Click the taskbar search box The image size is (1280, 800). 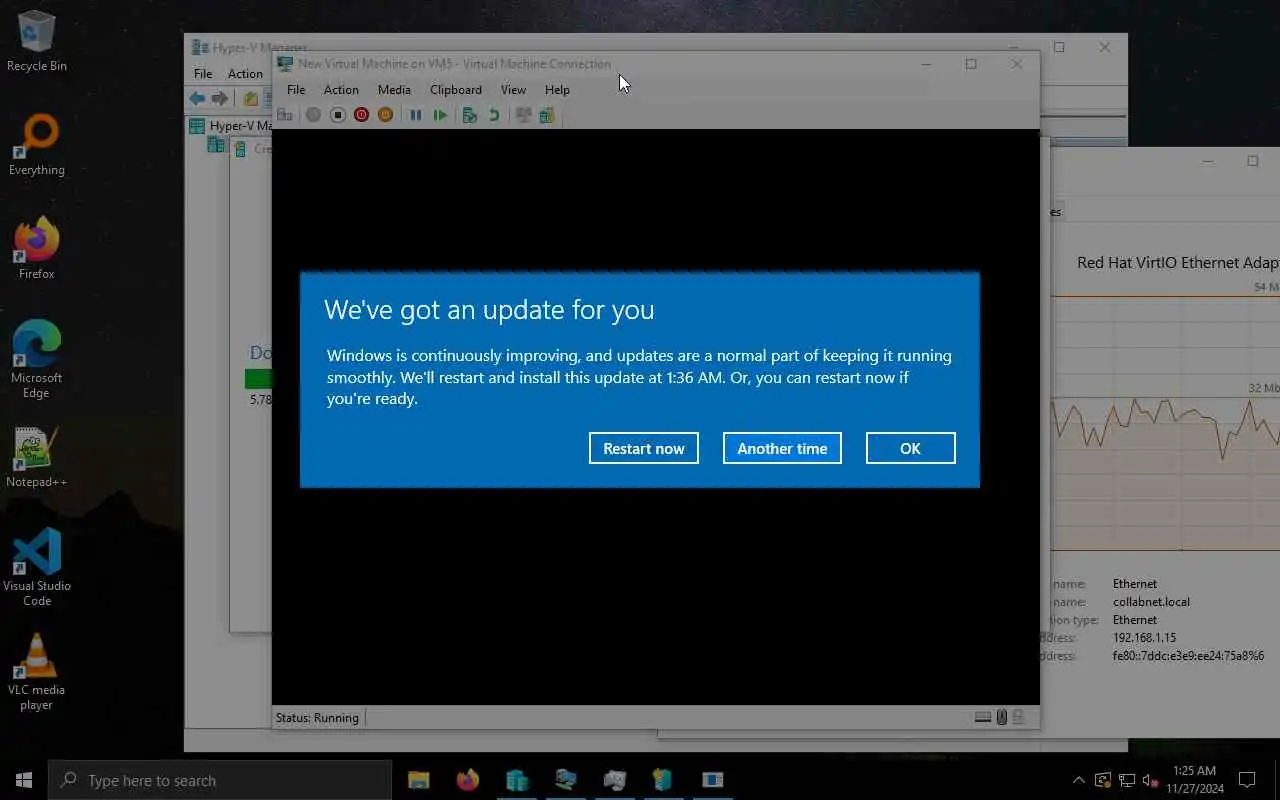coord(220,780)
